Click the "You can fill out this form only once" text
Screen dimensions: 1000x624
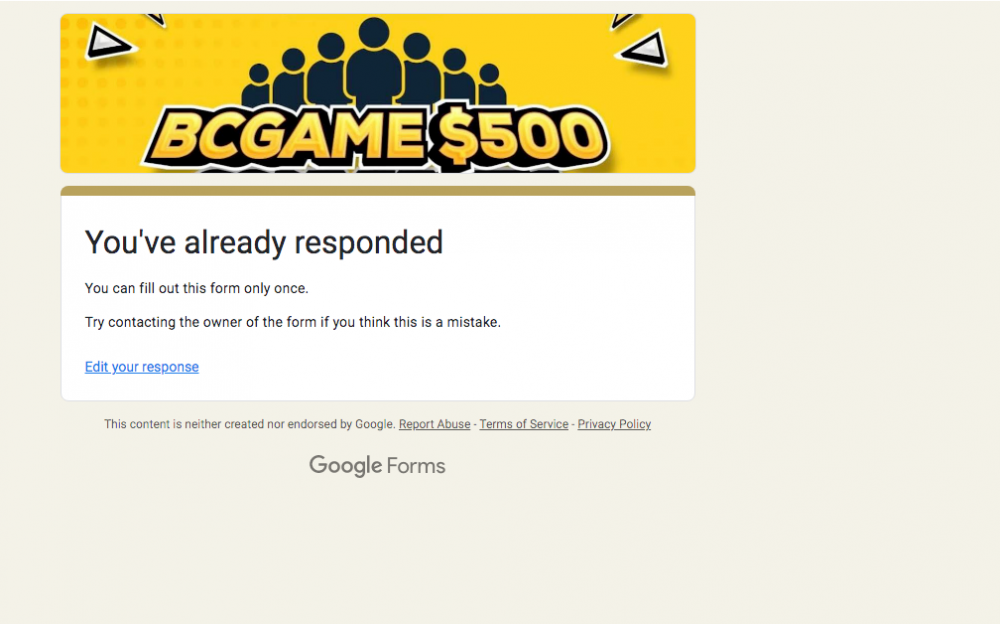tap(196, 288)
